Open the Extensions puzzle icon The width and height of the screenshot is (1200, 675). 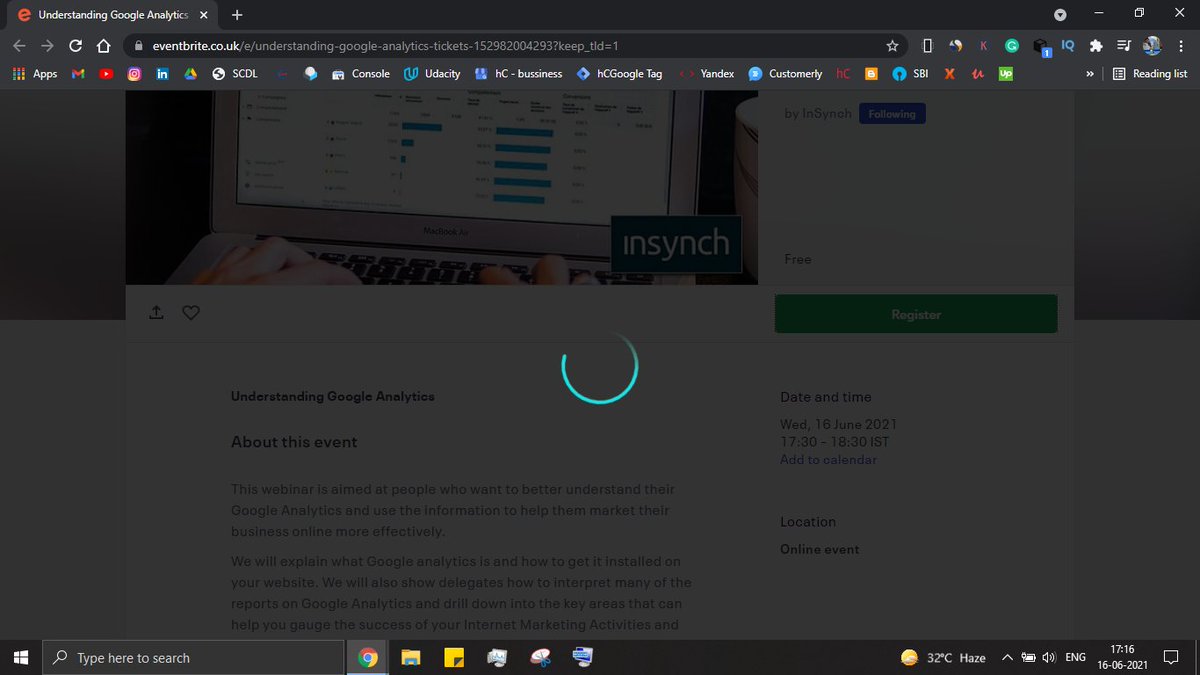(x=1096, y=46)
